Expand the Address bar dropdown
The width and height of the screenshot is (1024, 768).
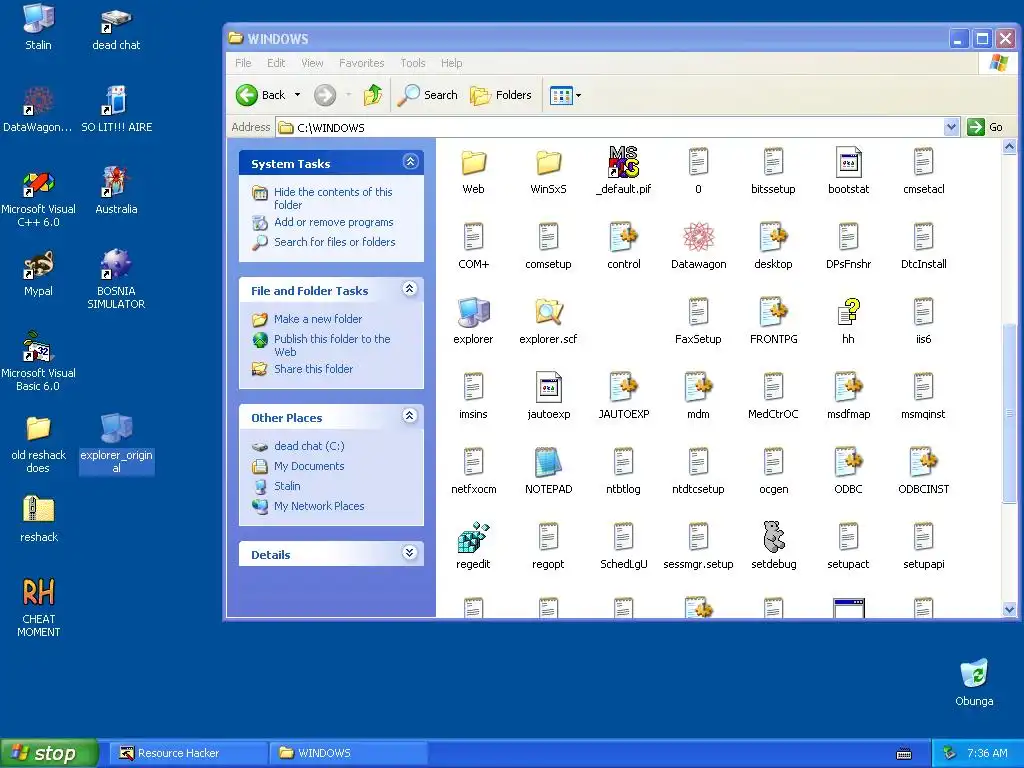click(x=952, y=127)
